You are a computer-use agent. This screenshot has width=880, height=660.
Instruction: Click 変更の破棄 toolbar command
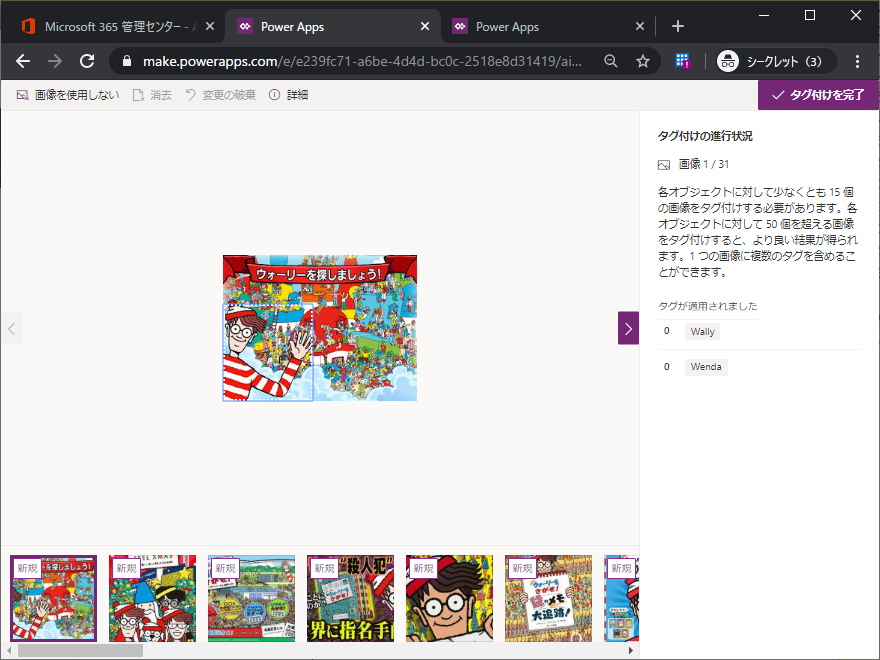click(x=221, y=95)
